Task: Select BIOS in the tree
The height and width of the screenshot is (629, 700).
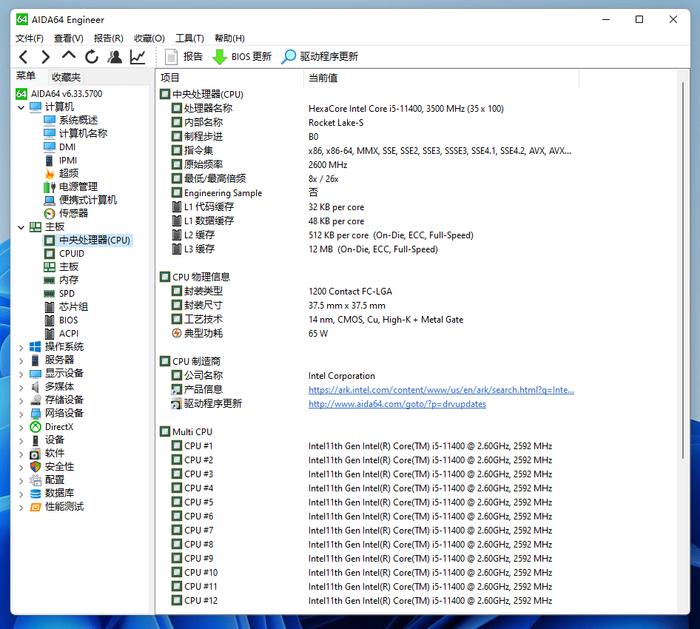Action: (61, 320)
